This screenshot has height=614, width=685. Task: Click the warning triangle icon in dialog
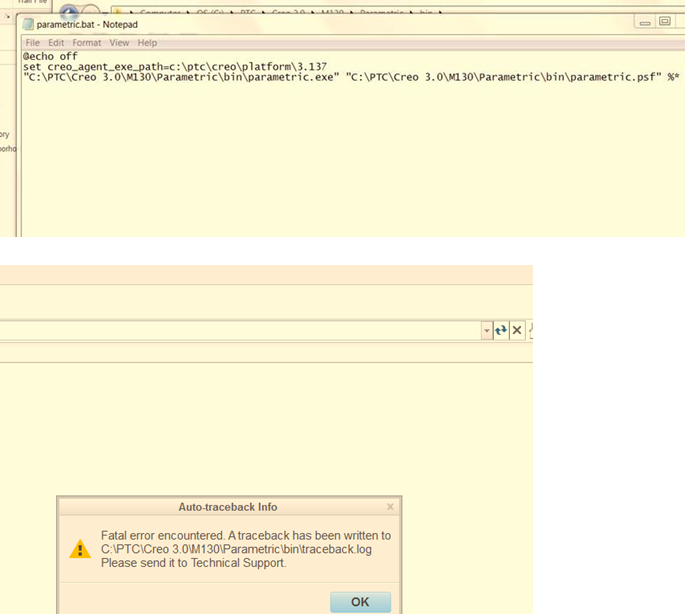click(x=80, y=549)
